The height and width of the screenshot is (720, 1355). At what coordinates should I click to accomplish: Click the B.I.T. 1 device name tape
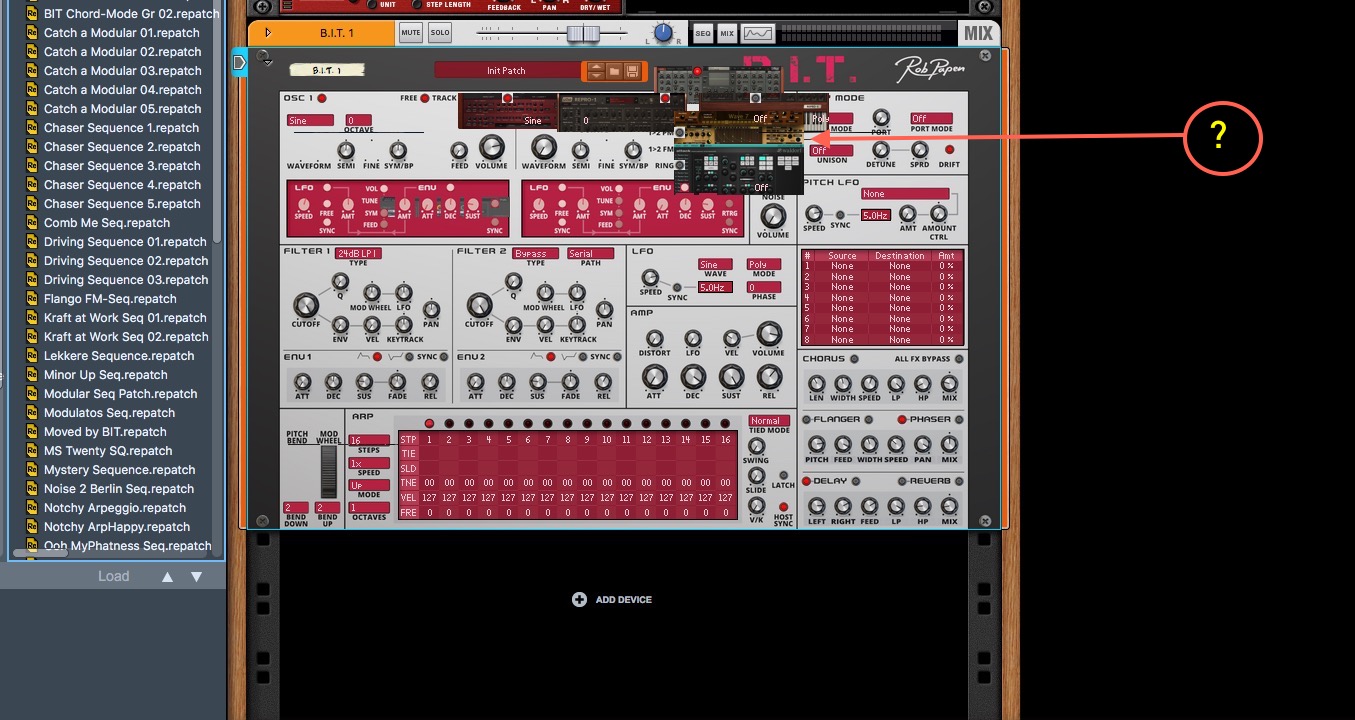pyautogui.click(x=326, y=71)
